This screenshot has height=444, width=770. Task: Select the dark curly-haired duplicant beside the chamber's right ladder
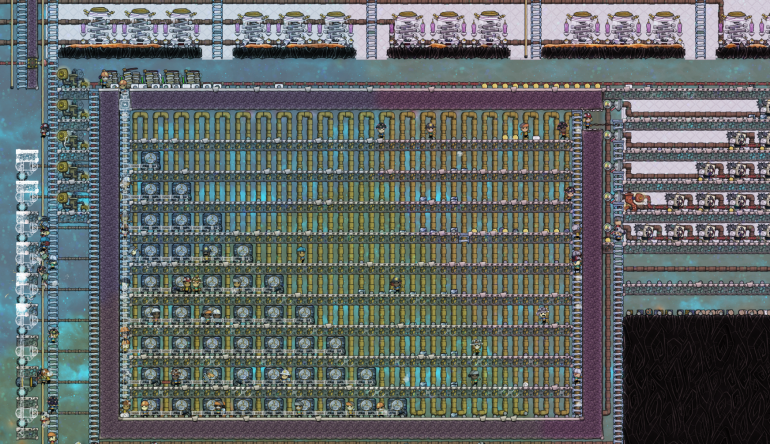[563, 130]
